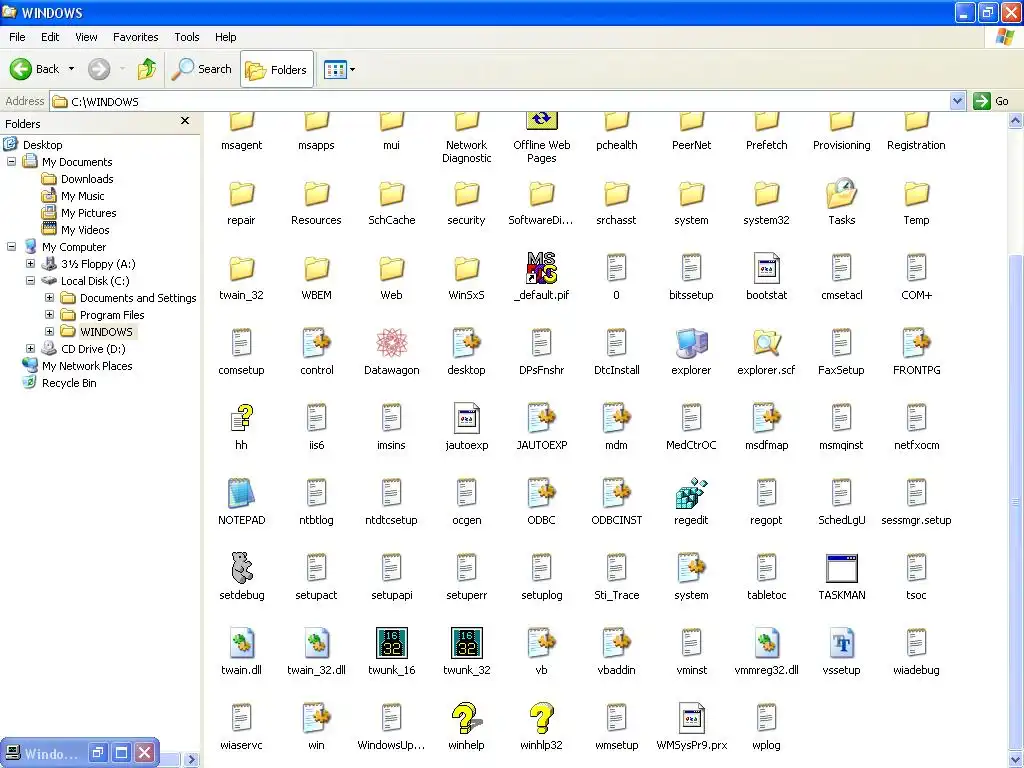Select the NOTEPAD application icon
This screenshot has width=1024, height=768.
(241, 493)
